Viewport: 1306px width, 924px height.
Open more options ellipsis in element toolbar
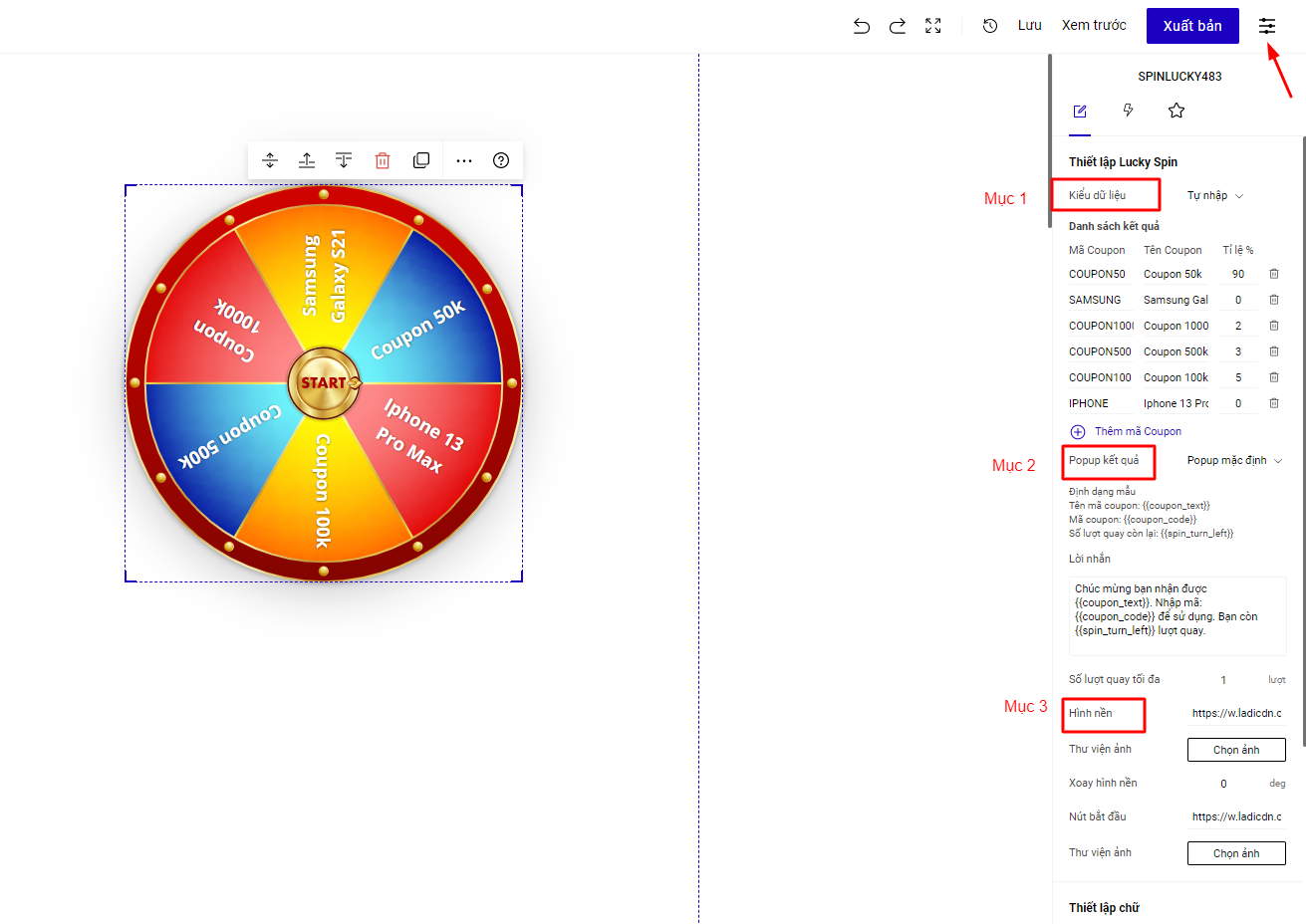[x=464, y=160]
